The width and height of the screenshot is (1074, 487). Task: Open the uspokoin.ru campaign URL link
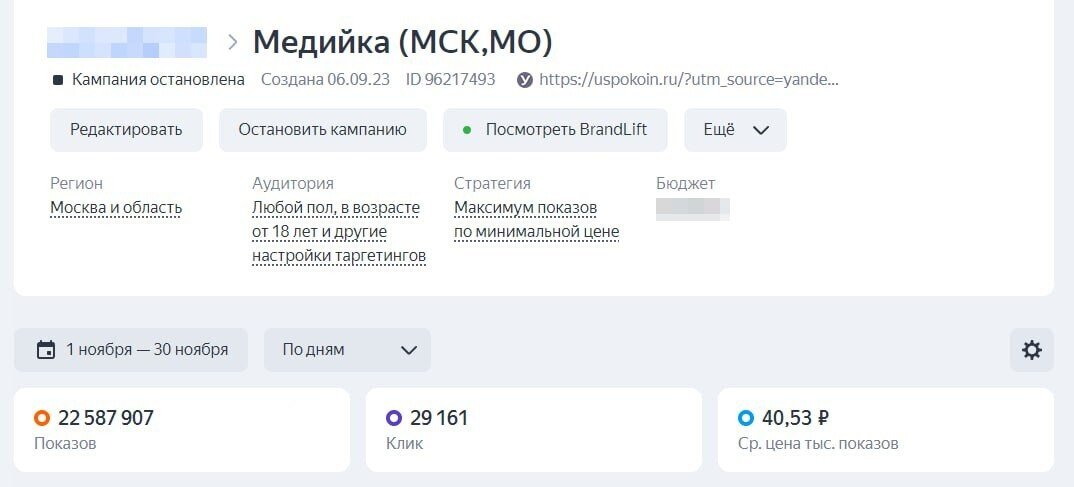(688, 80)
